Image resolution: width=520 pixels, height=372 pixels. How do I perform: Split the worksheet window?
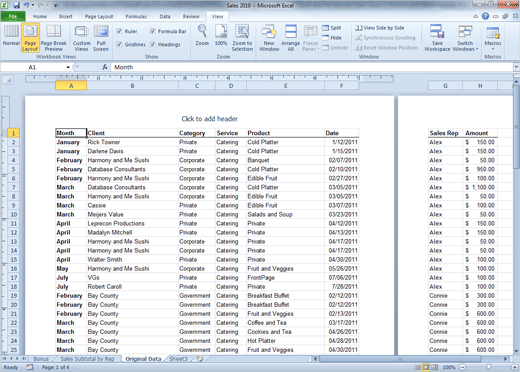[332, 28]
